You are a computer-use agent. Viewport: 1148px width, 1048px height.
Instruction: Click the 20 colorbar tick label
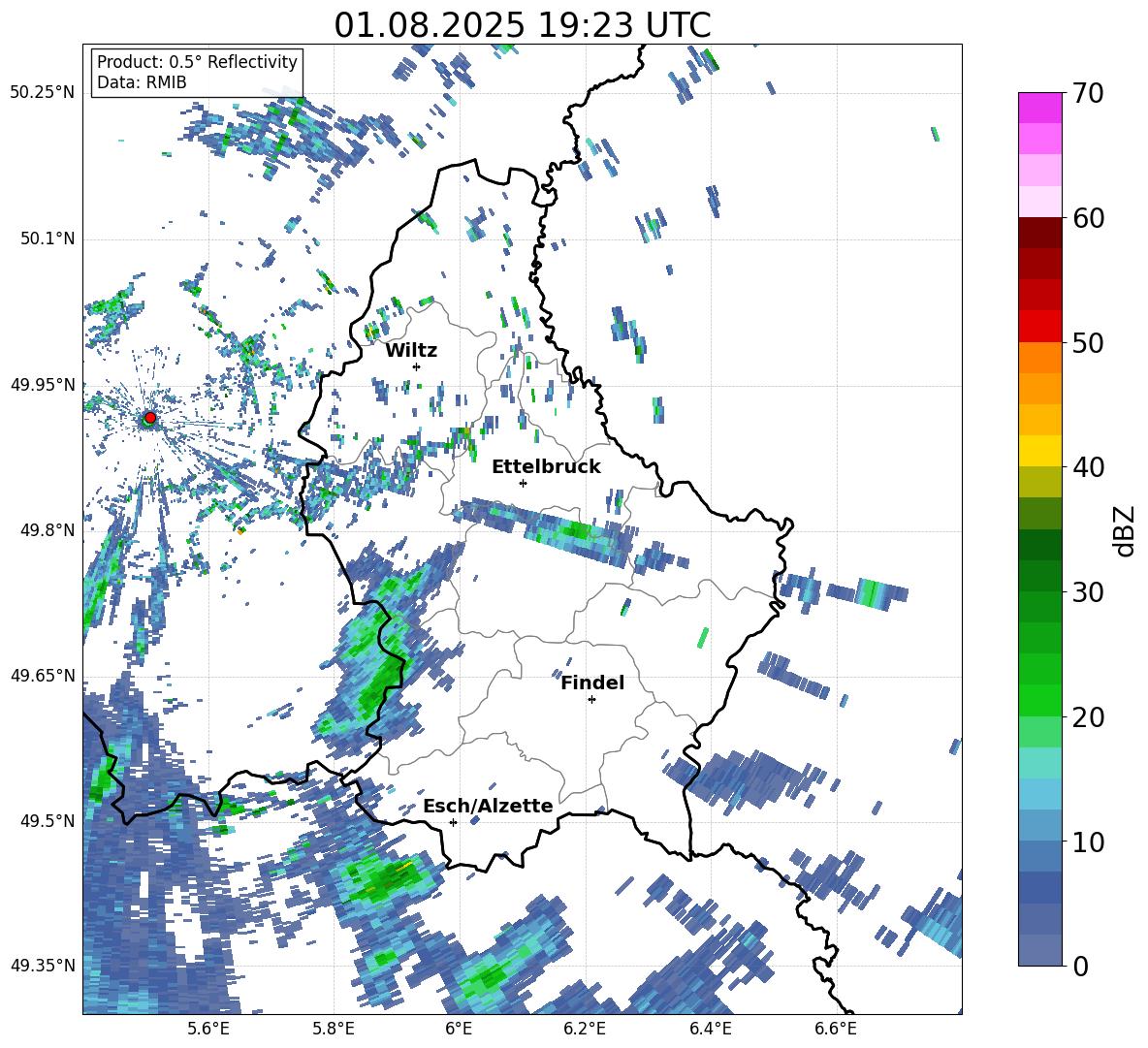(x=1088, y=716)
